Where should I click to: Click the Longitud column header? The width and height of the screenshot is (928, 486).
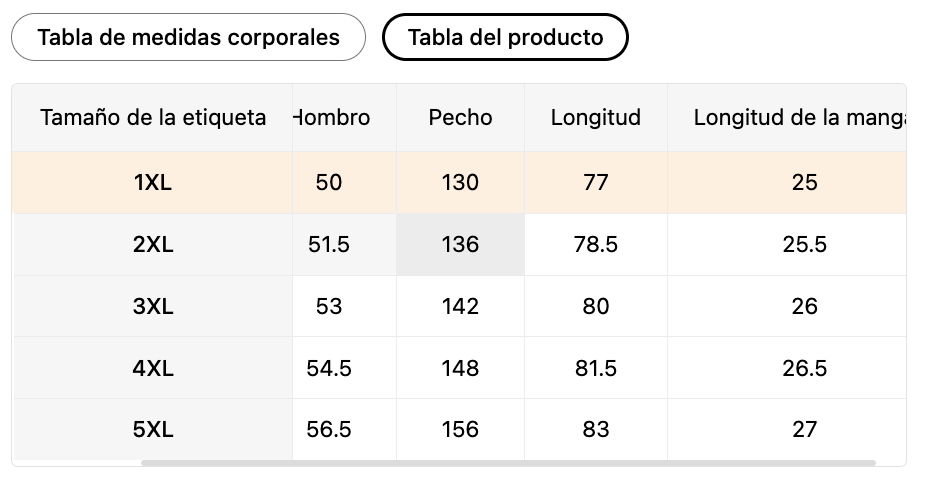(x=596, y=117)
